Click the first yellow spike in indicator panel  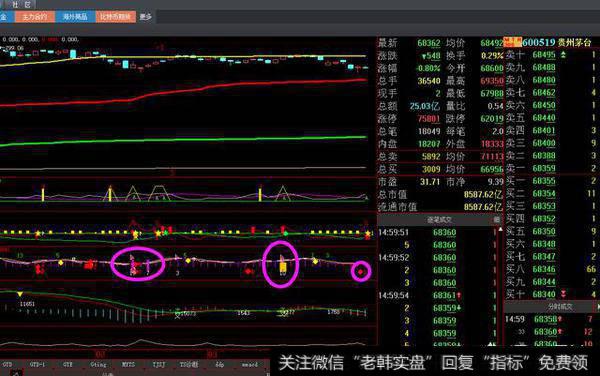(x=43, y=193)
